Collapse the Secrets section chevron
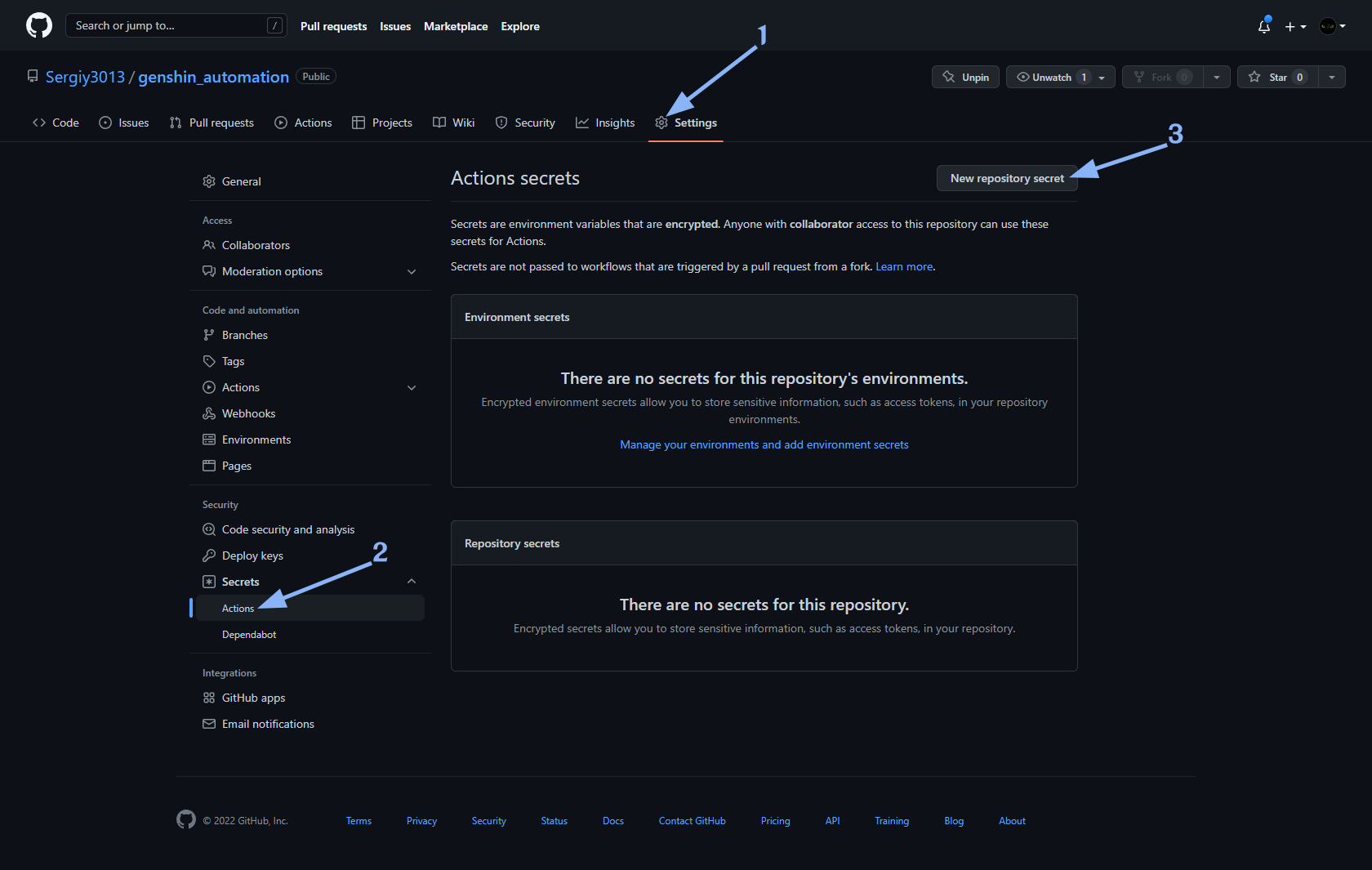1372x870 pixels. 412,582
